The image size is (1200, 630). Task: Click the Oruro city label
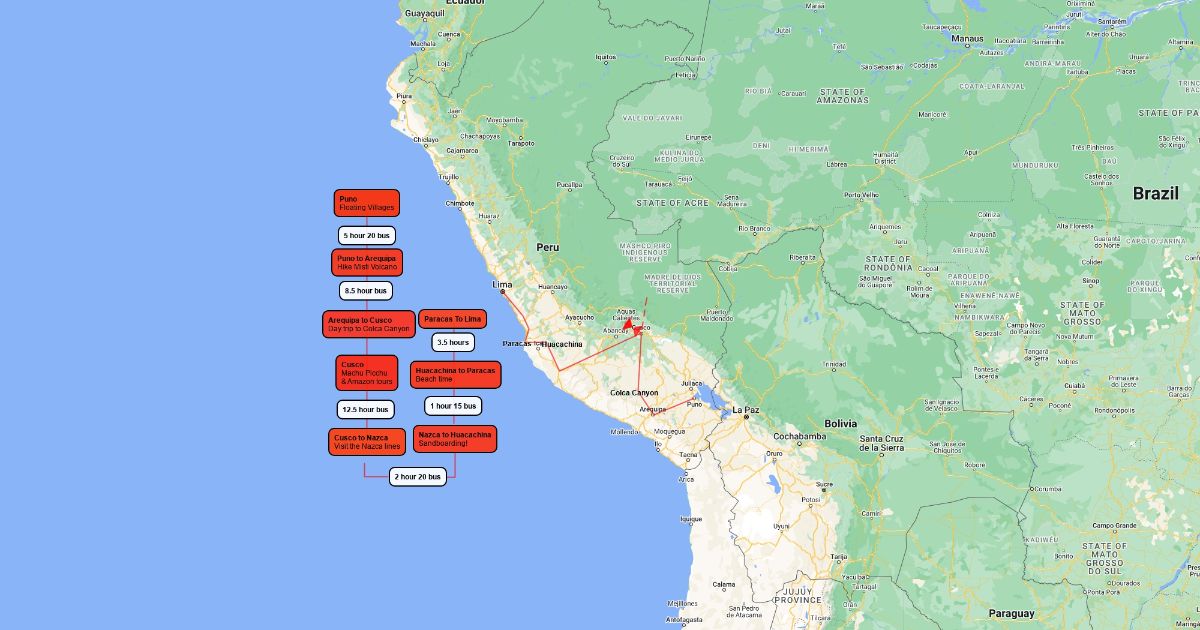tap(776, 453)
